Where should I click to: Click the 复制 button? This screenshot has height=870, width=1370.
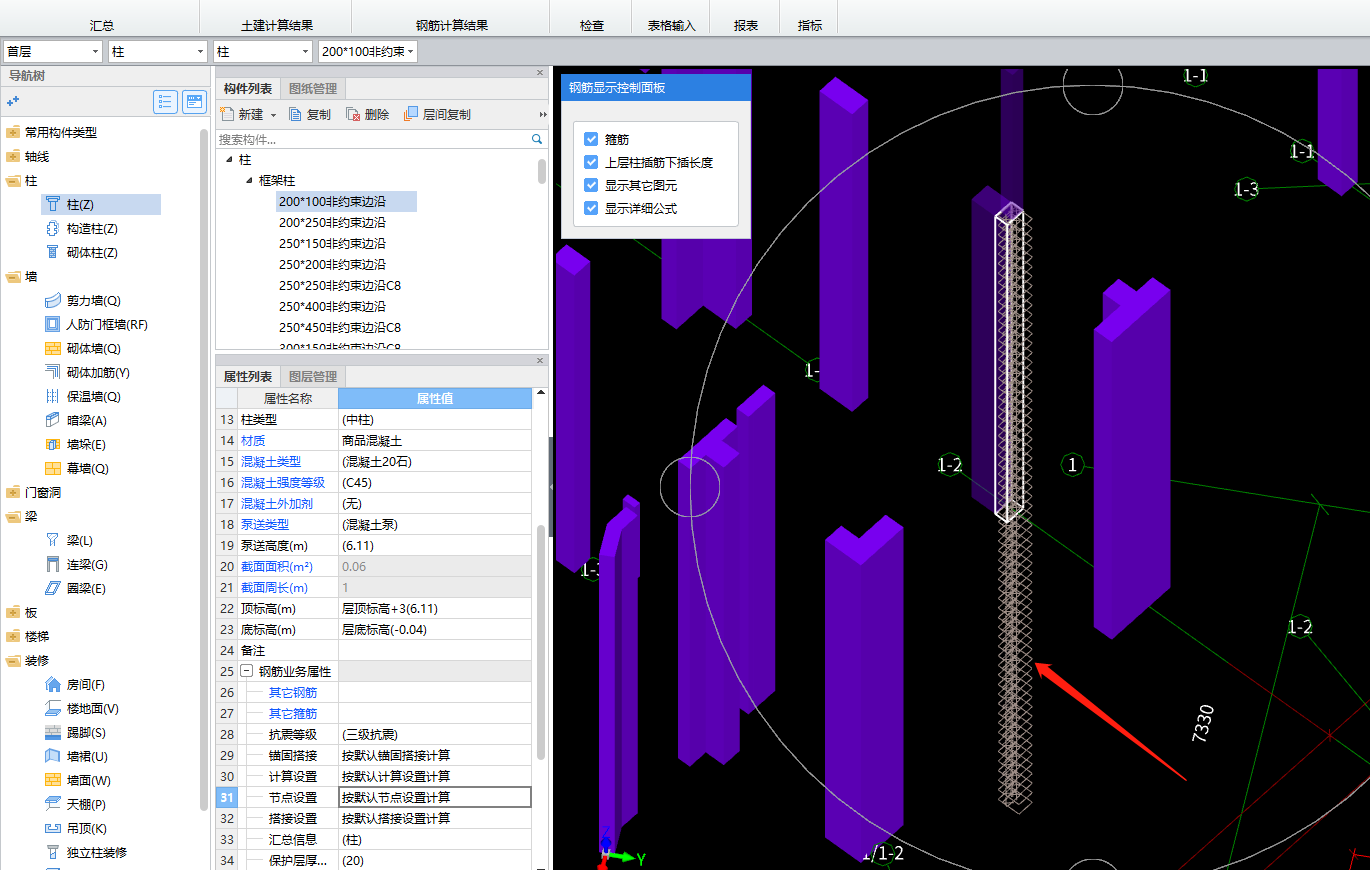pyautogui.click(x=309, y=115)
